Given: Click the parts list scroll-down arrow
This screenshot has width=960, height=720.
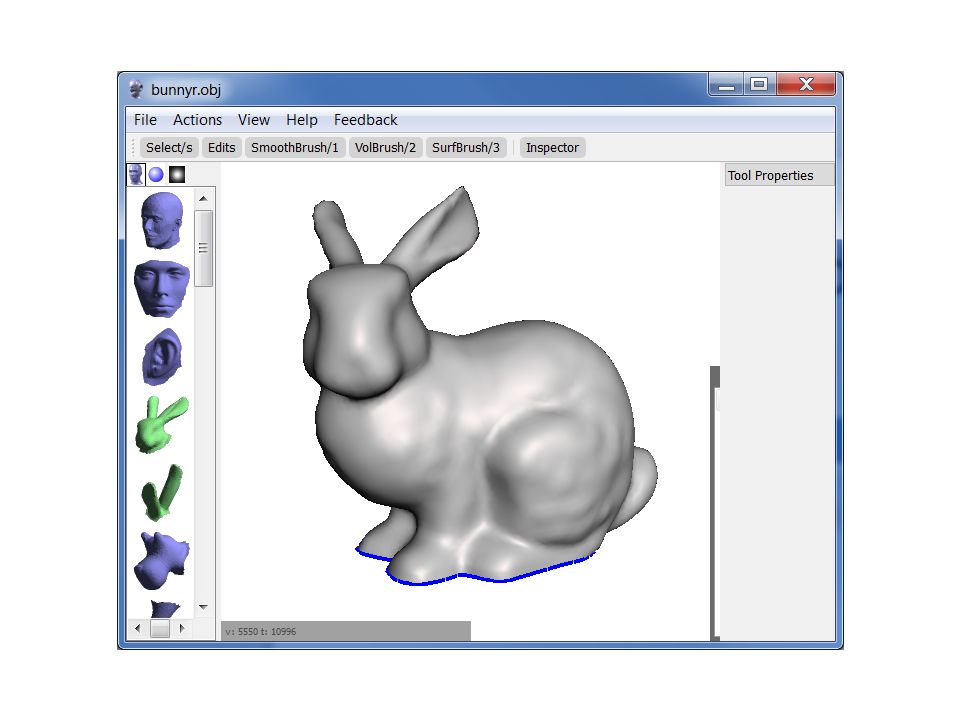Looking at the screenshot, I should tap(204, 607).
